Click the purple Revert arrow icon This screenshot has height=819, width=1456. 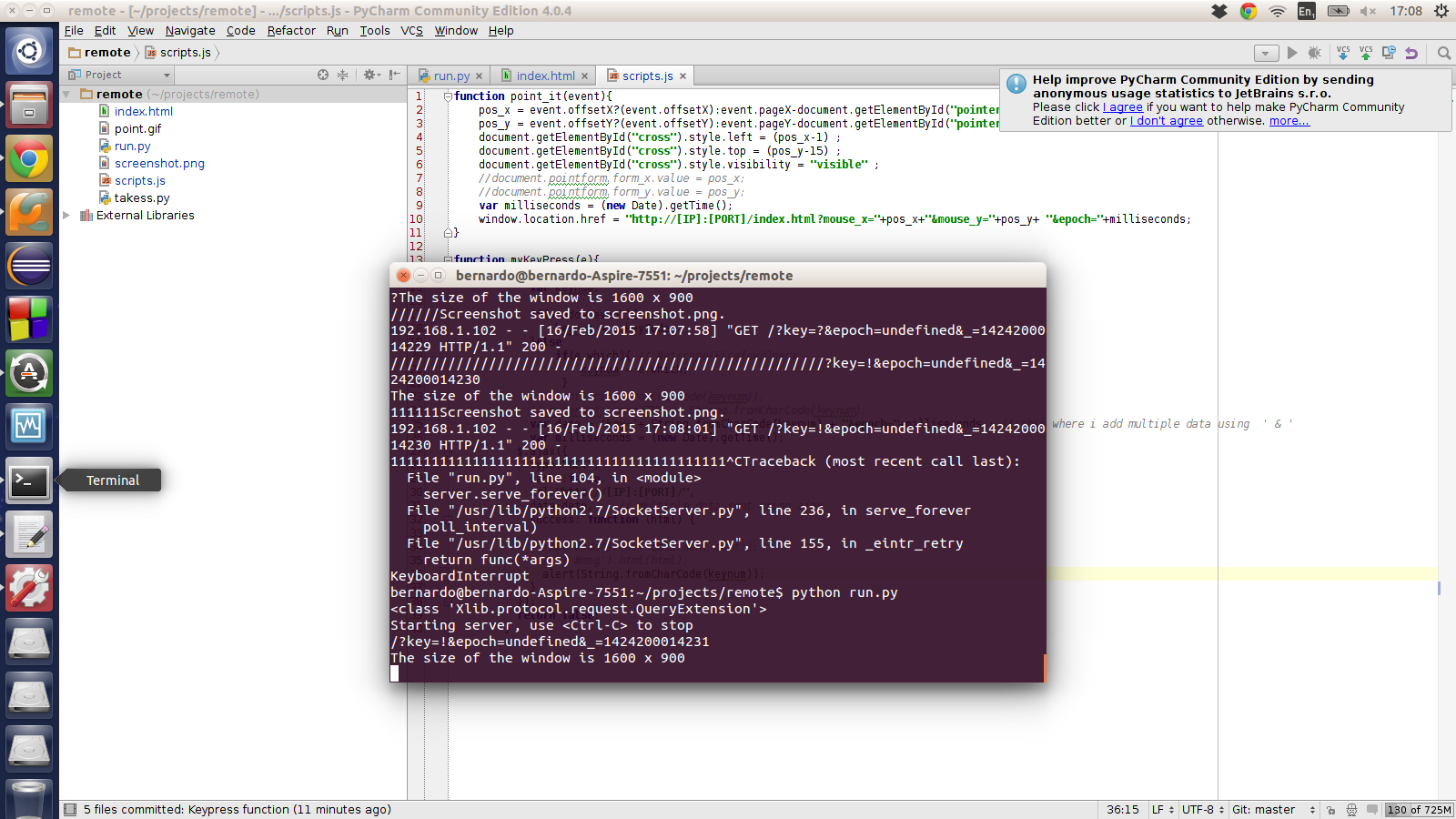pos(1411,53)
